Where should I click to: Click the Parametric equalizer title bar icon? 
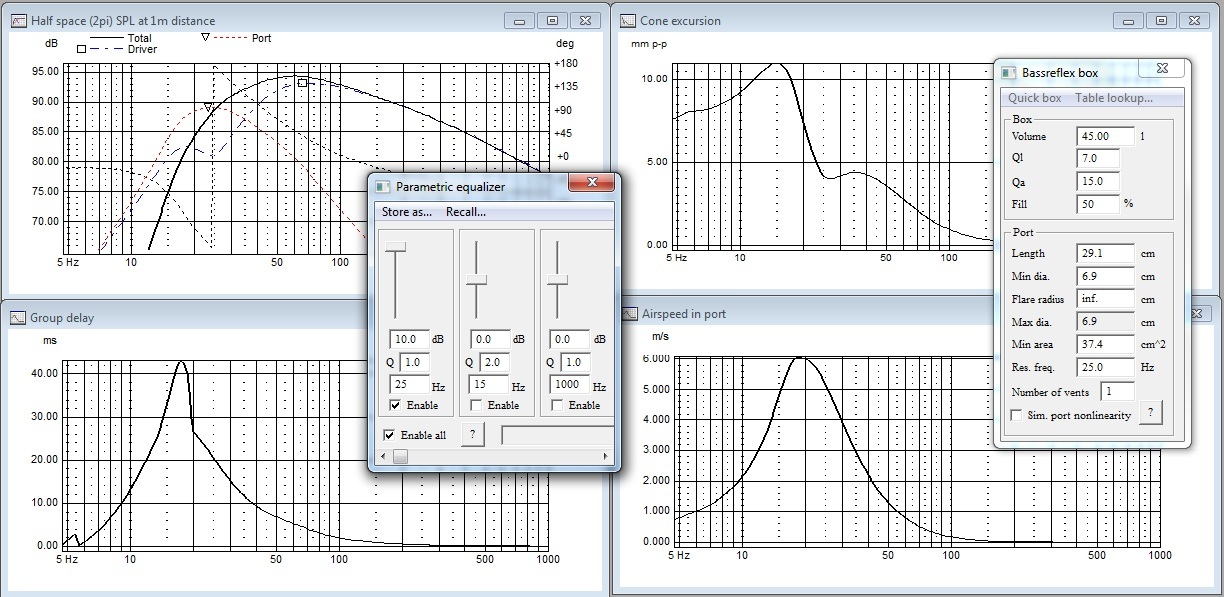[383, 186]
